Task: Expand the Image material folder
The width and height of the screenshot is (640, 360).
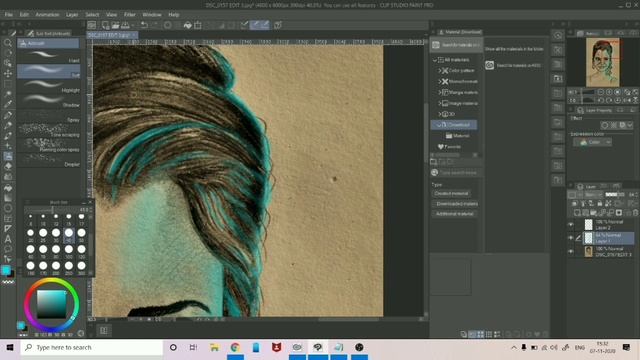Action: (440, 104)
